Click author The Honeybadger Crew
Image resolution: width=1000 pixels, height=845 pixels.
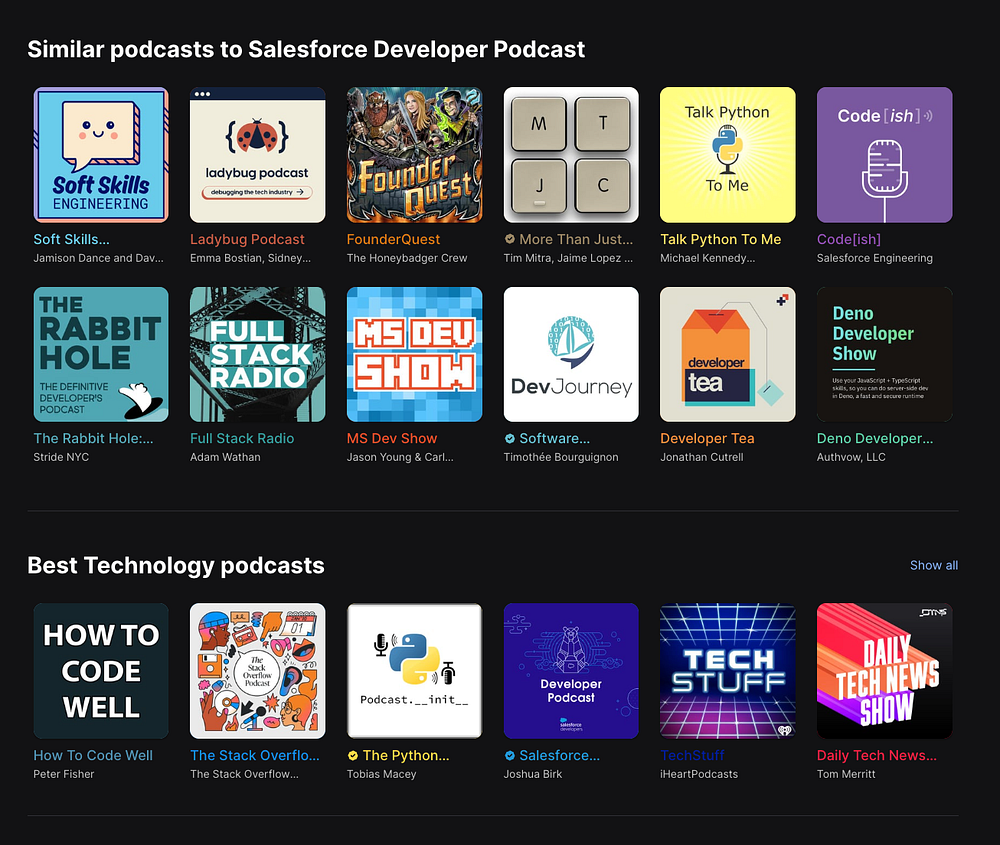pyautogui.click(x=407, y=258)
